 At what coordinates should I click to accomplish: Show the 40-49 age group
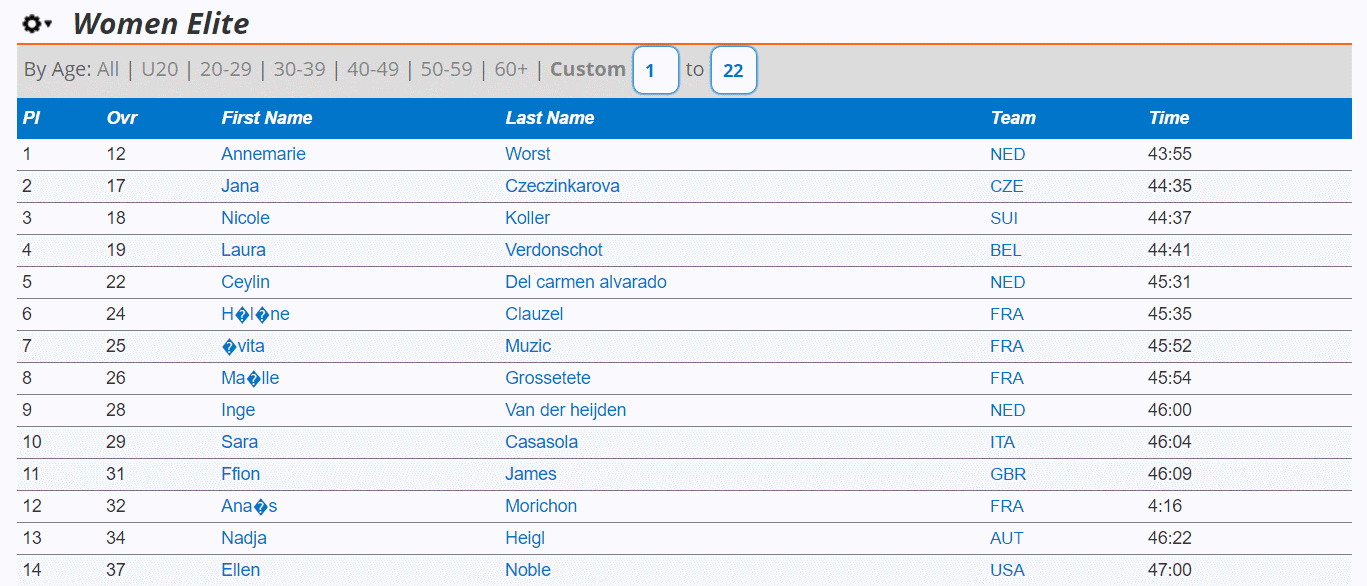pyautogui.click(x=373, y=69)
